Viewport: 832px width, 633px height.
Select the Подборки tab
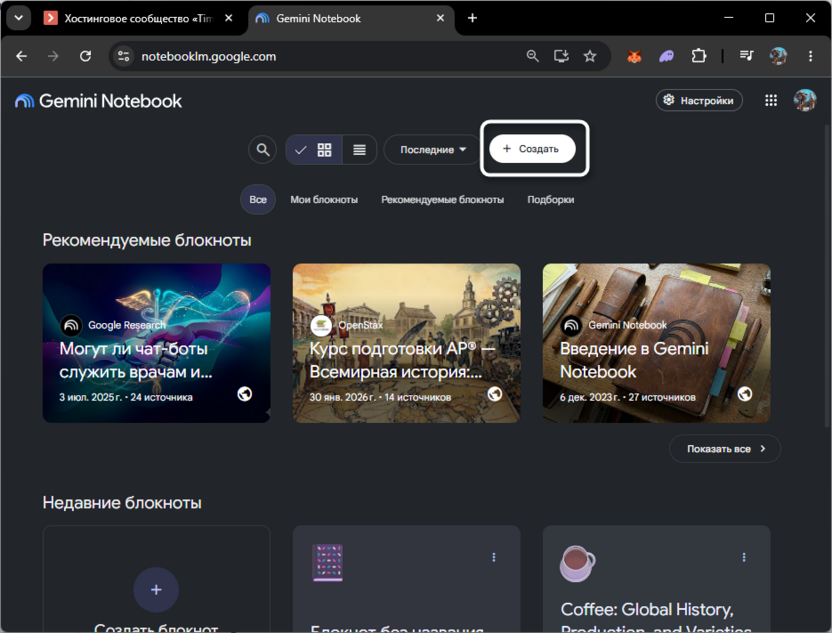pyautogui.click(x=550, y=200)
